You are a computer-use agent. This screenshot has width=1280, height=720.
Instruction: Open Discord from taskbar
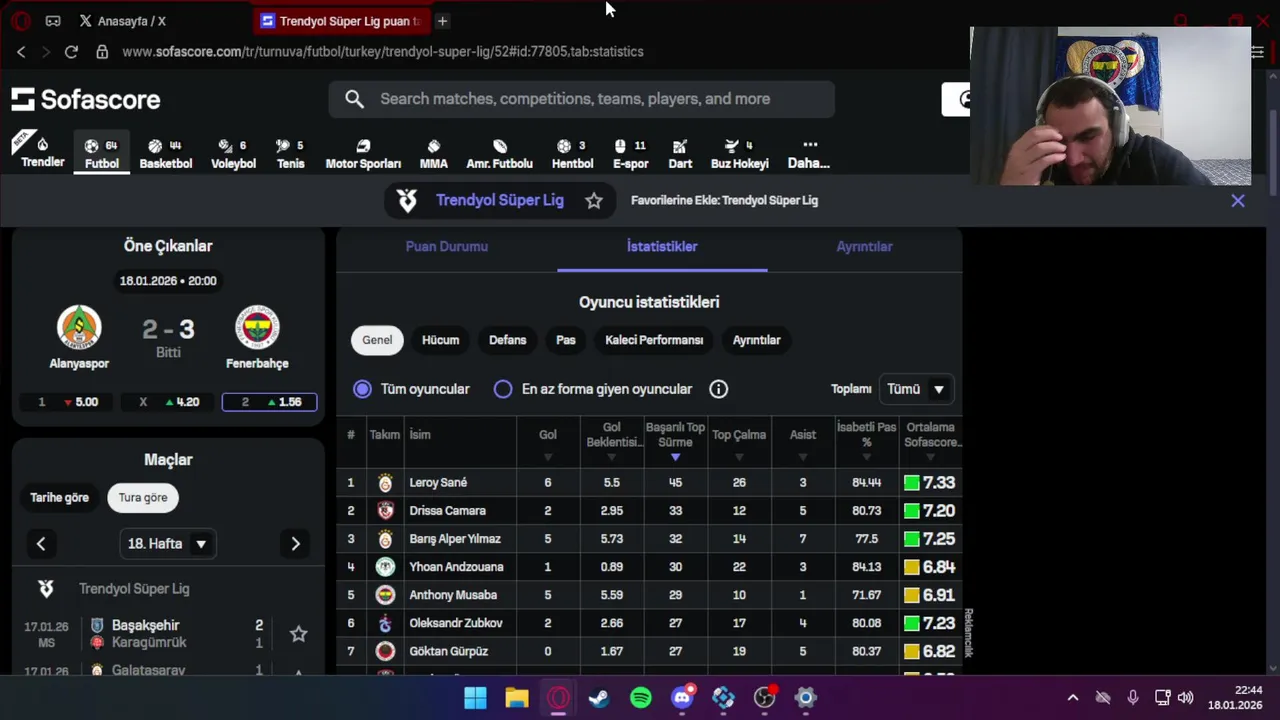pos(683,698)
